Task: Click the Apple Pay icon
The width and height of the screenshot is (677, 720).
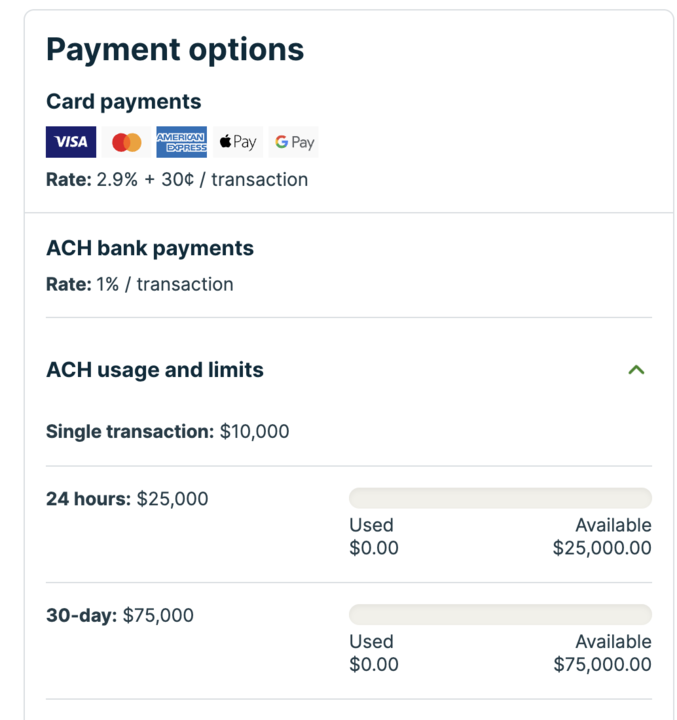Action: (238, 142)
